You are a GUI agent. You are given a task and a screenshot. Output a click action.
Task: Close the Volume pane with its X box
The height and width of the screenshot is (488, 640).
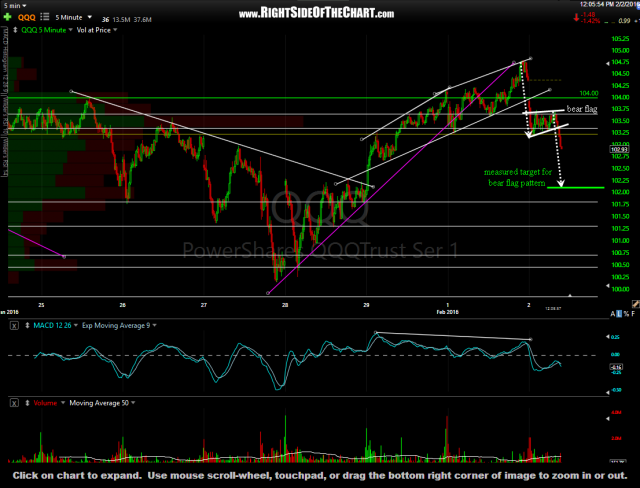14,403
